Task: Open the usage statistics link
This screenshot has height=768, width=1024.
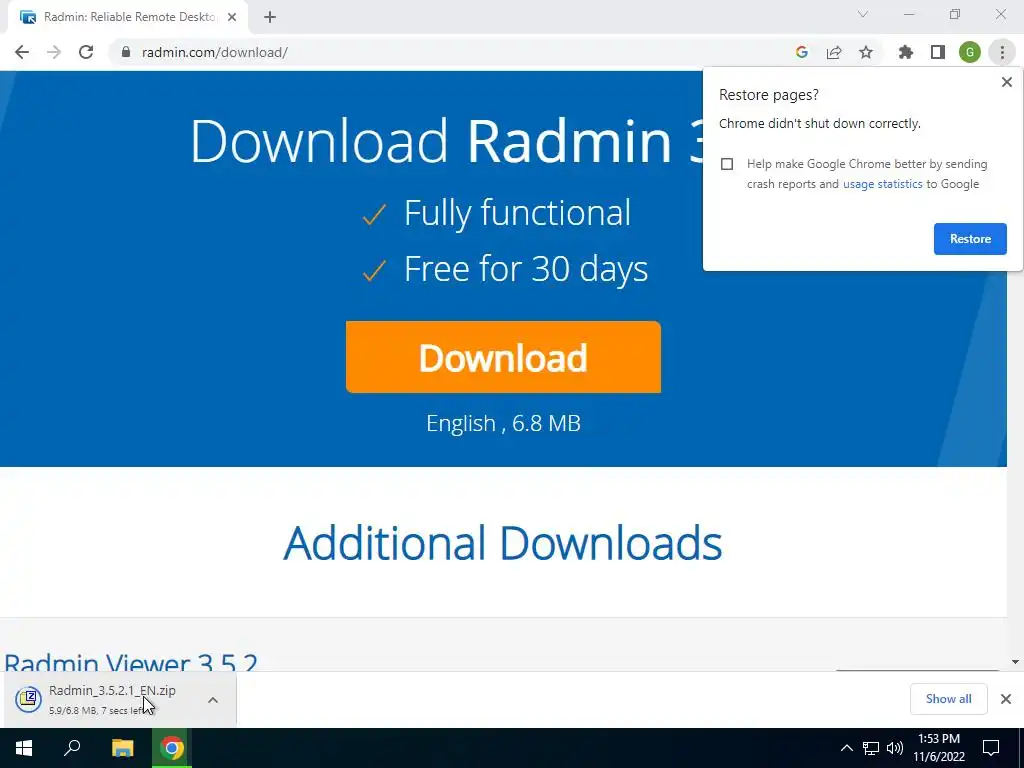Action: 882,184
